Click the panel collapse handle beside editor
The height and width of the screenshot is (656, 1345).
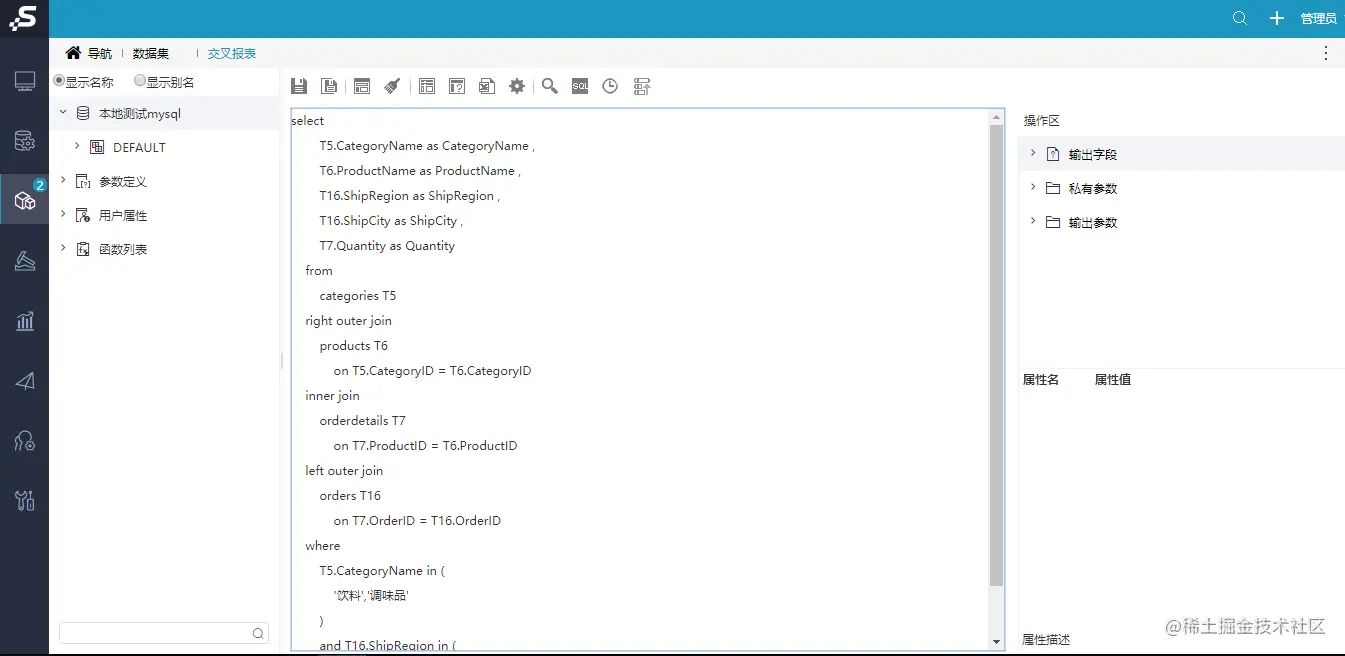283,360
